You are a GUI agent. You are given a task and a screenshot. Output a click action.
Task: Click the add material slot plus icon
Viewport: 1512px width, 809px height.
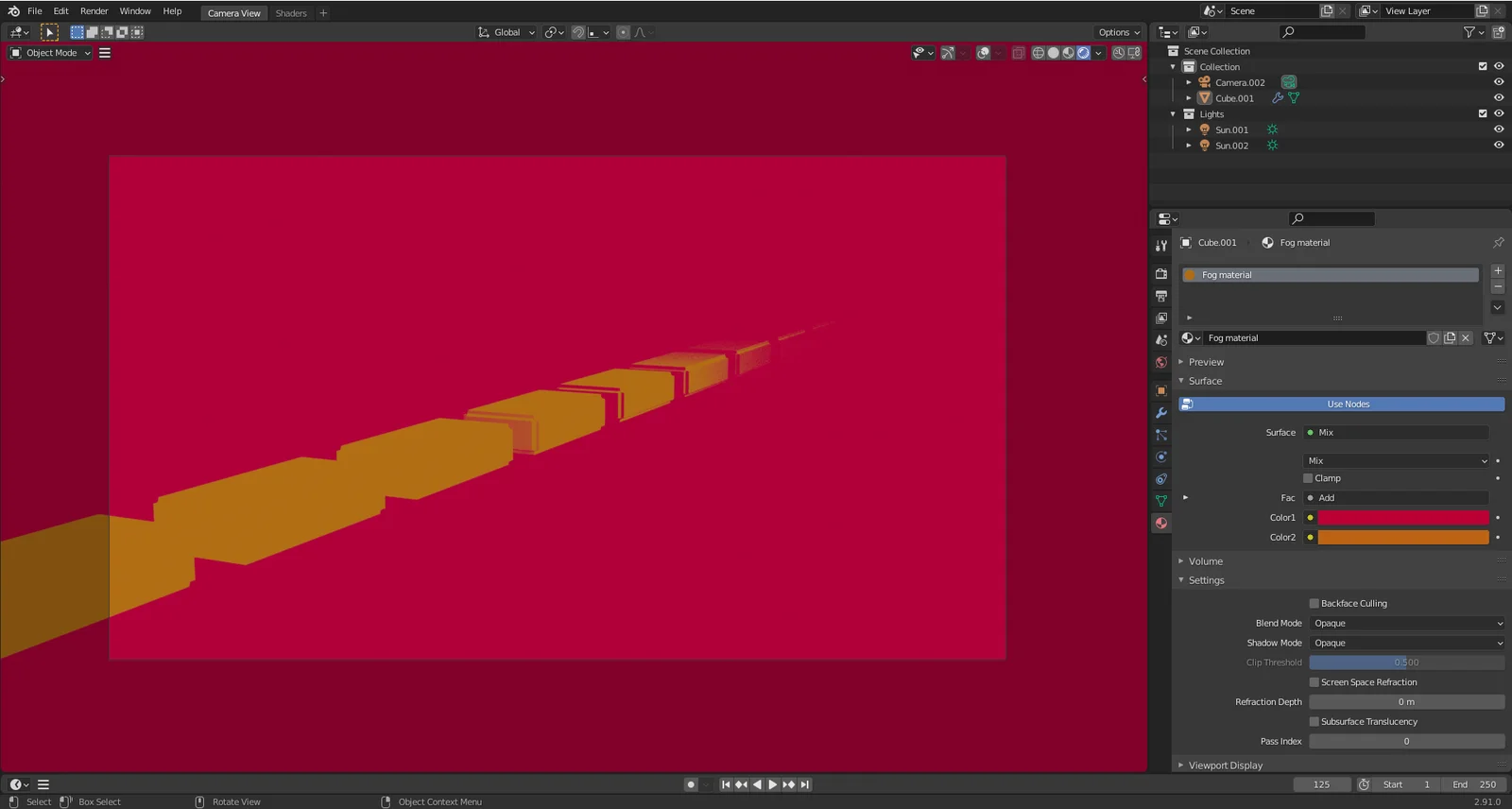[x=1498, y=271]
